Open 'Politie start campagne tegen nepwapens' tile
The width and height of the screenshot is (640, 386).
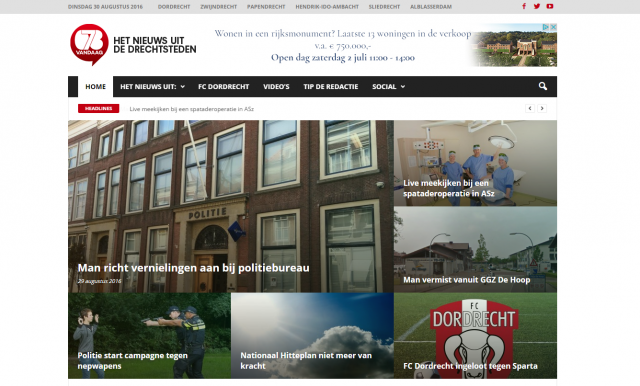(149, 335)
